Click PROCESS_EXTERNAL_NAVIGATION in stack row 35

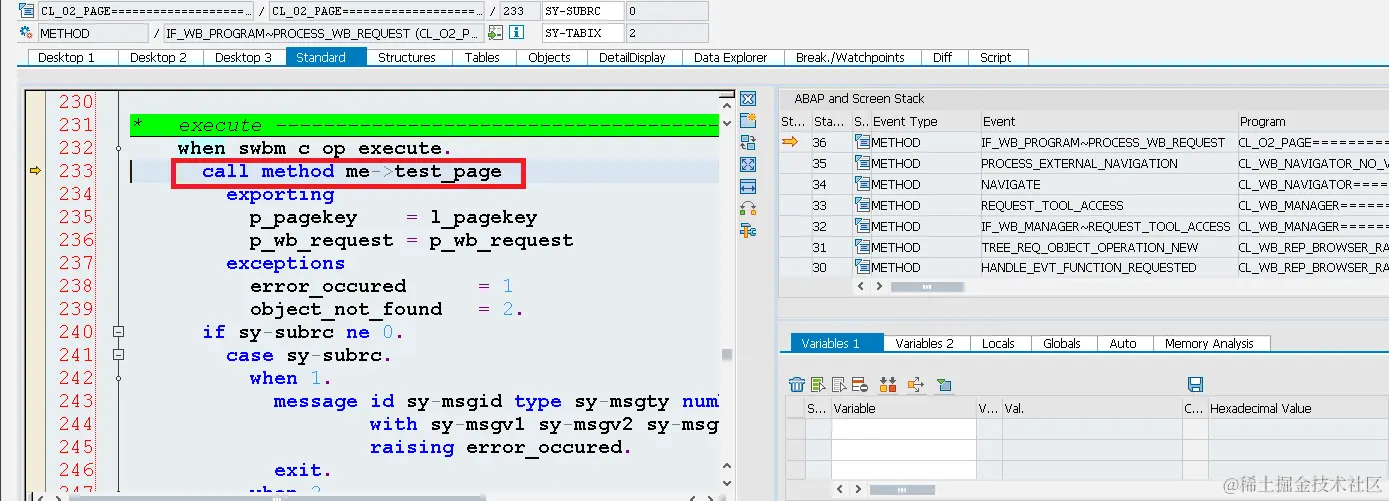coord(1079,163)
